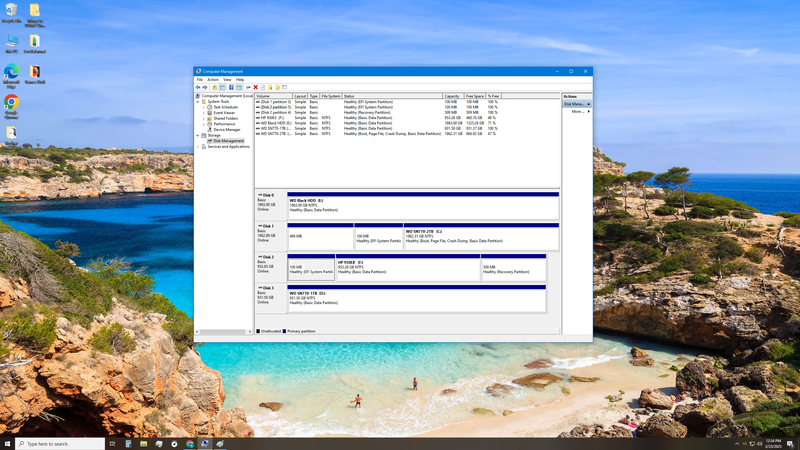Expand More Actions arrow in Actions pane
The height and width of the screenshot is (450, 800).
[589, 111]
